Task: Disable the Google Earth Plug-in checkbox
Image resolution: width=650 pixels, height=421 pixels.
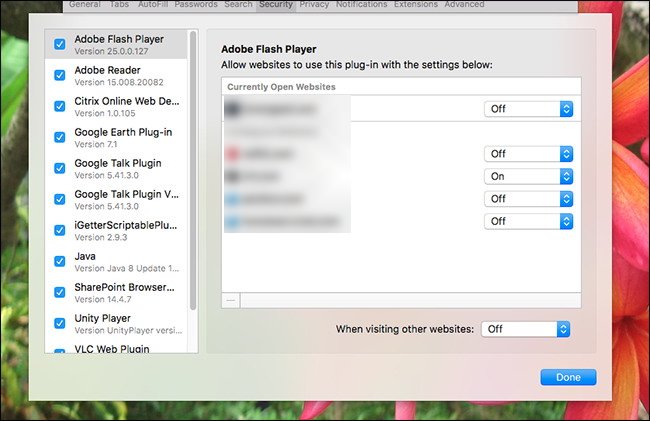Action: [x=60, y=137]
